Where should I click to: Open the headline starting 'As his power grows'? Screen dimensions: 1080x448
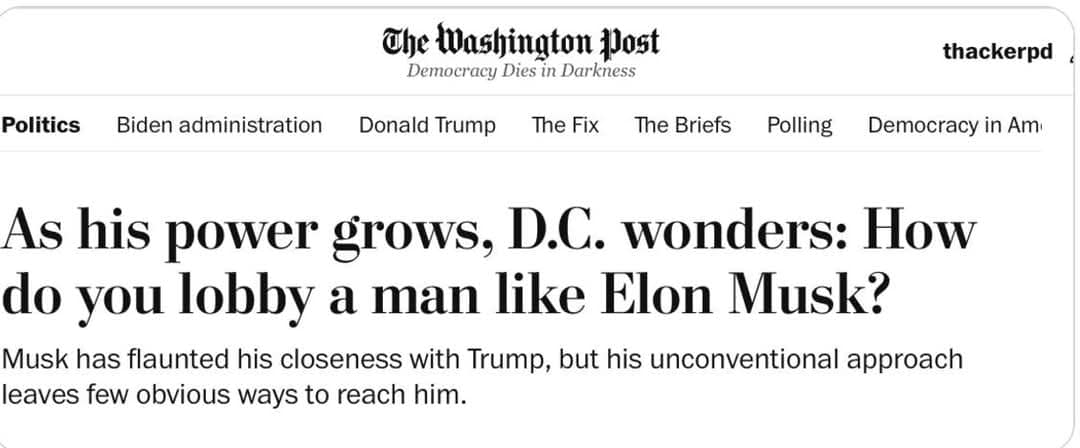click(x=488, y=231)
